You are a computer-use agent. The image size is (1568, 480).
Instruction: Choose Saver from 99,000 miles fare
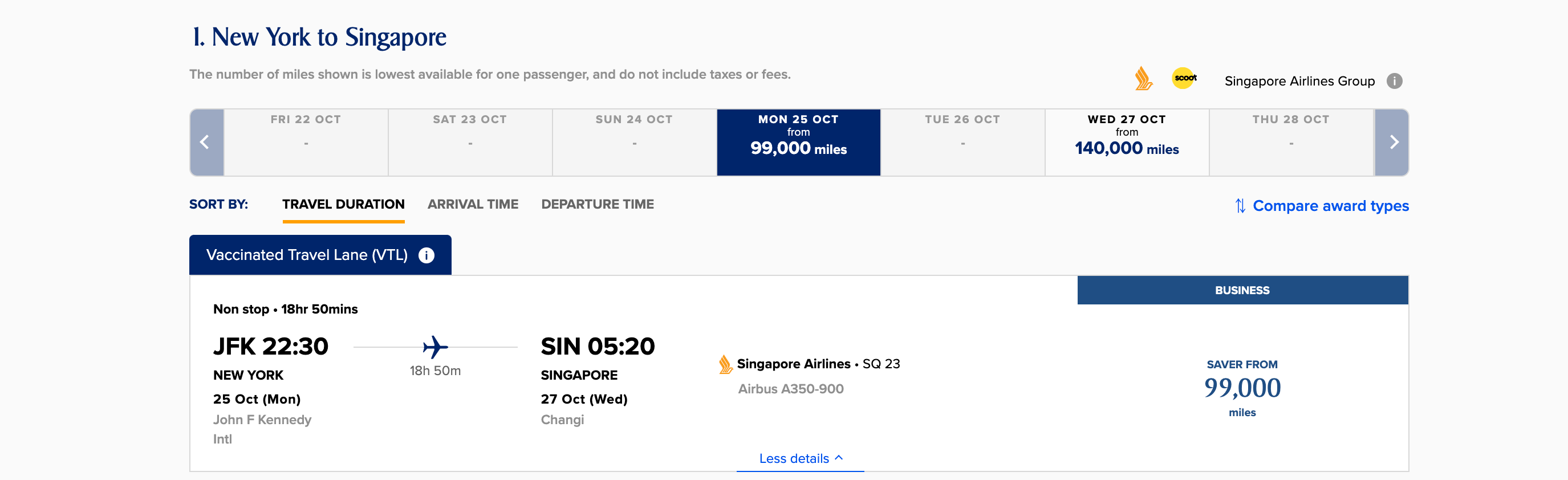coord(1242,388)
